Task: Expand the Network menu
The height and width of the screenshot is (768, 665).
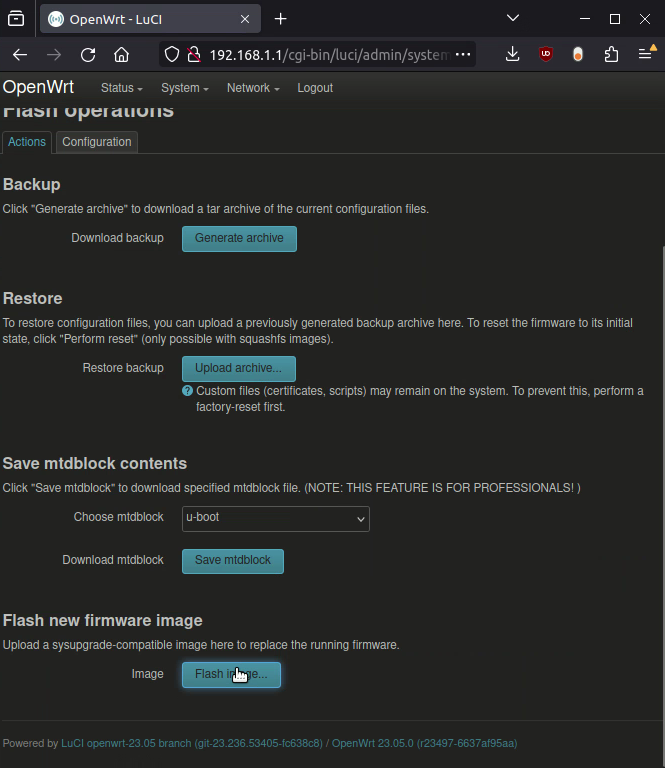Action: 253,88
